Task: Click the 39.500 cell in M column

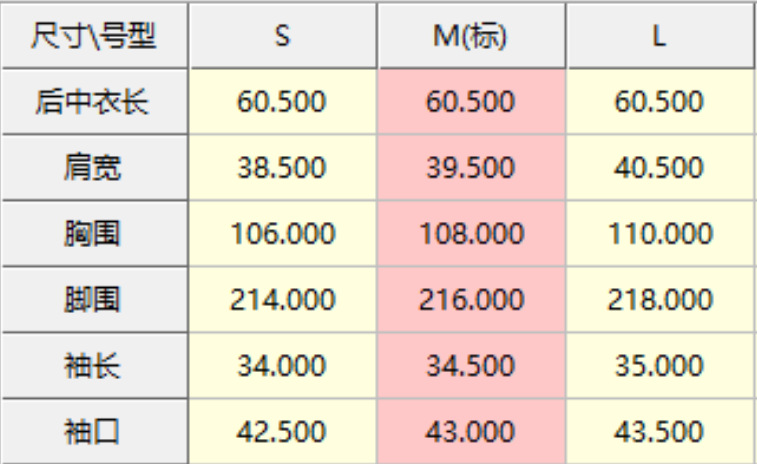Action: (472, 168)
